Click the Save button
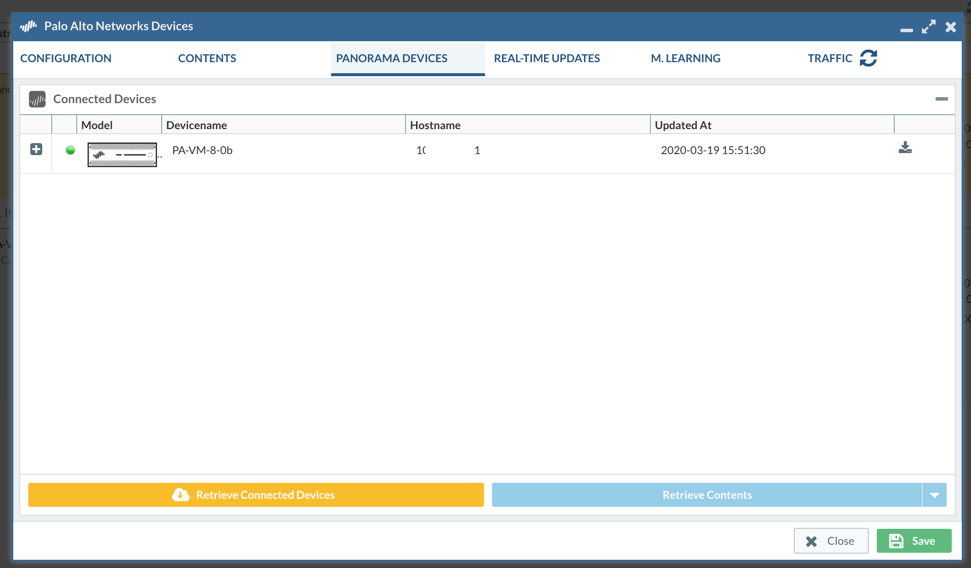Viewport: 971px width, 568px height. point(913,541)
